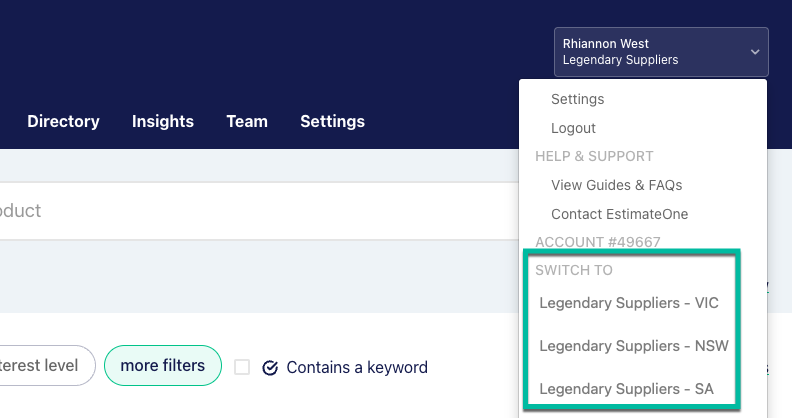
Task: Click circled checkmark icon beside Contains a keyword
Action: click(270, 368)
